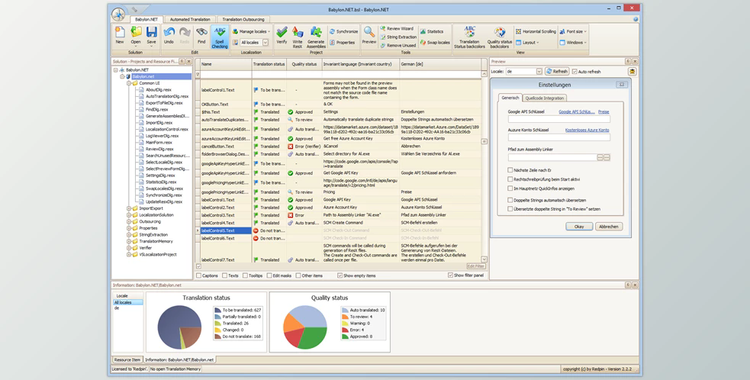Check 'Doppelte Strings automatisch übersetzen' option

tap(510, 200)
